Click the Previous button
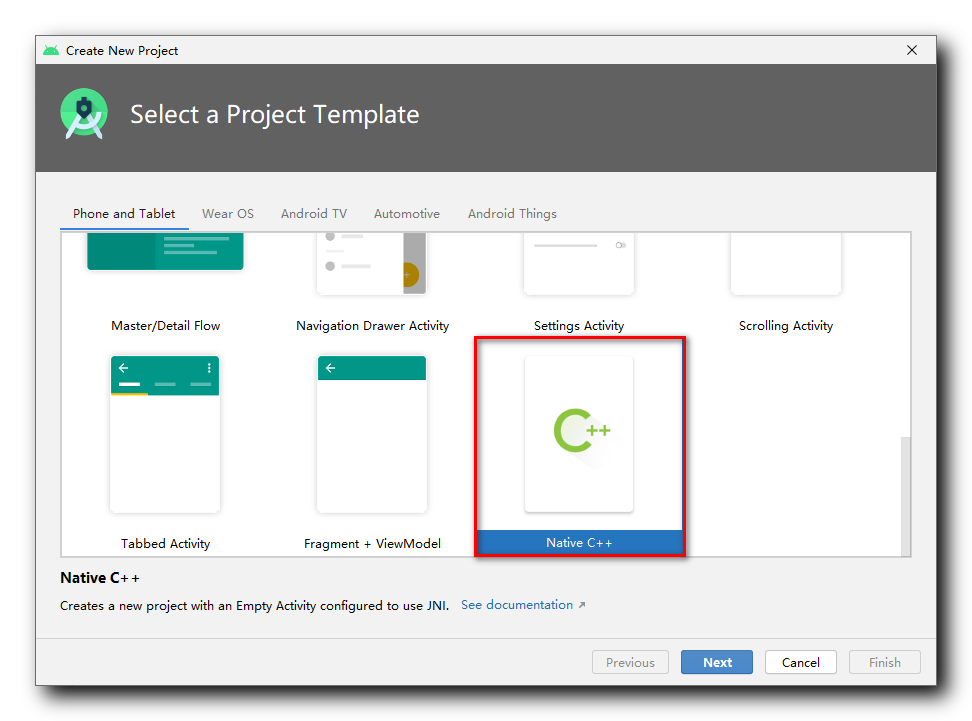 [x=630, y=662]
